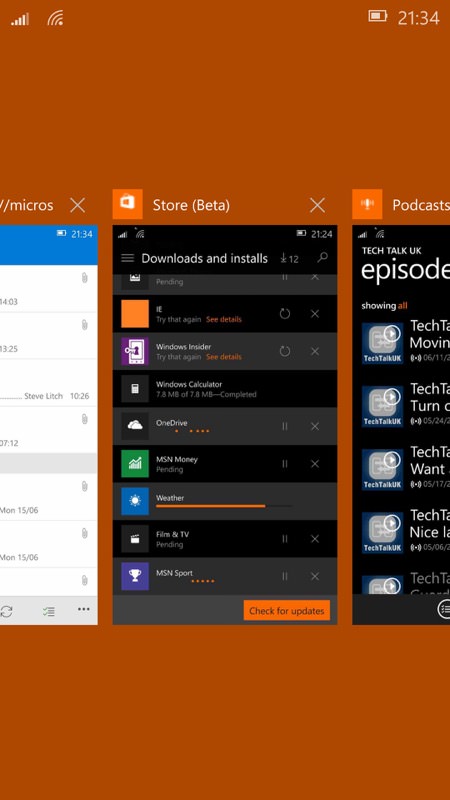The height and width of the screenshot is (800, 450).
Task: Tap the MSN Sport trophy icon
Action: [135, 576]
